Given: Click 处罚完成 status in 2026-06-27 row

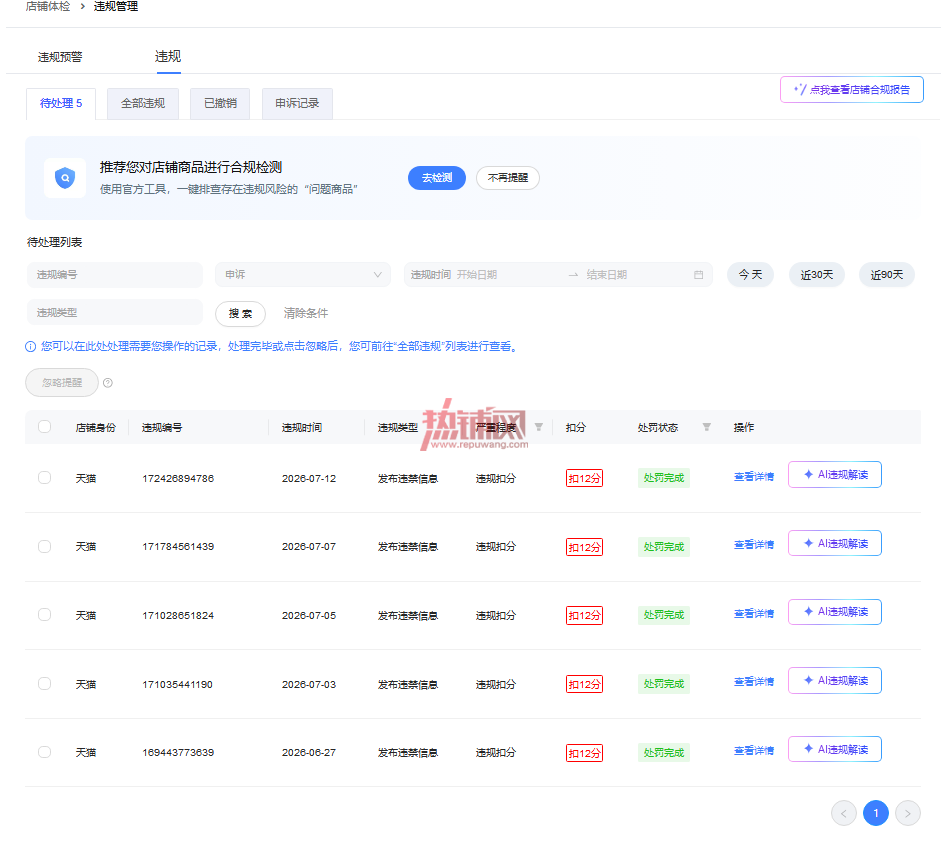Looking at the screenshot, I should tap(664, 753).
